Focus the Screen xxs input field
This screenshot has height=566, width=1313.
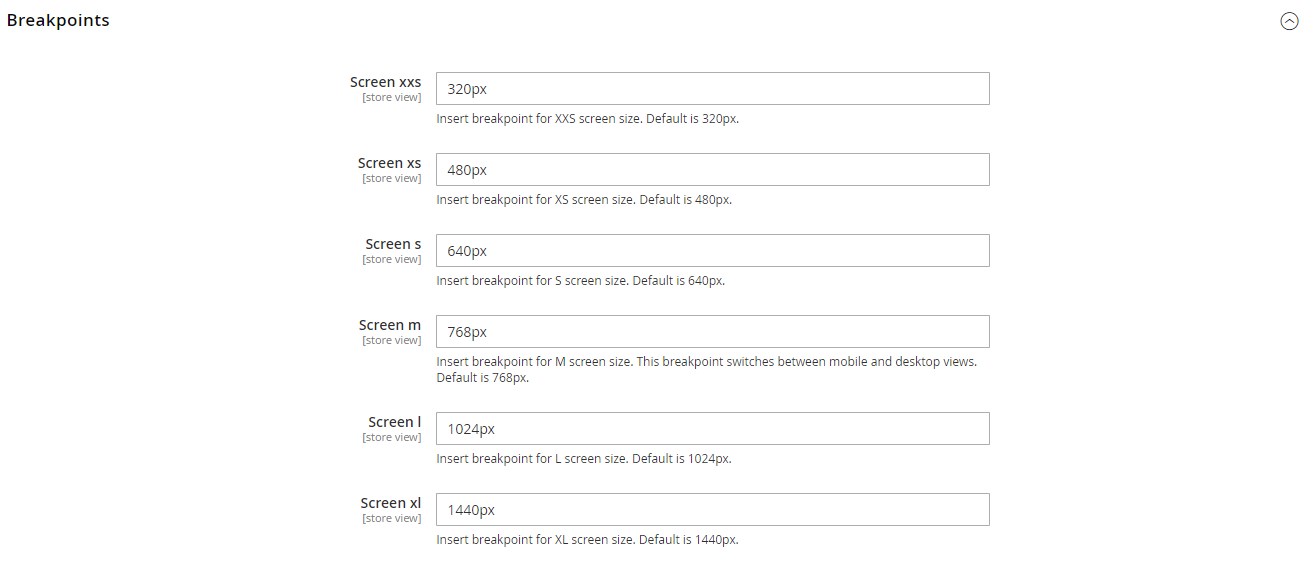(x=712, y=89)
